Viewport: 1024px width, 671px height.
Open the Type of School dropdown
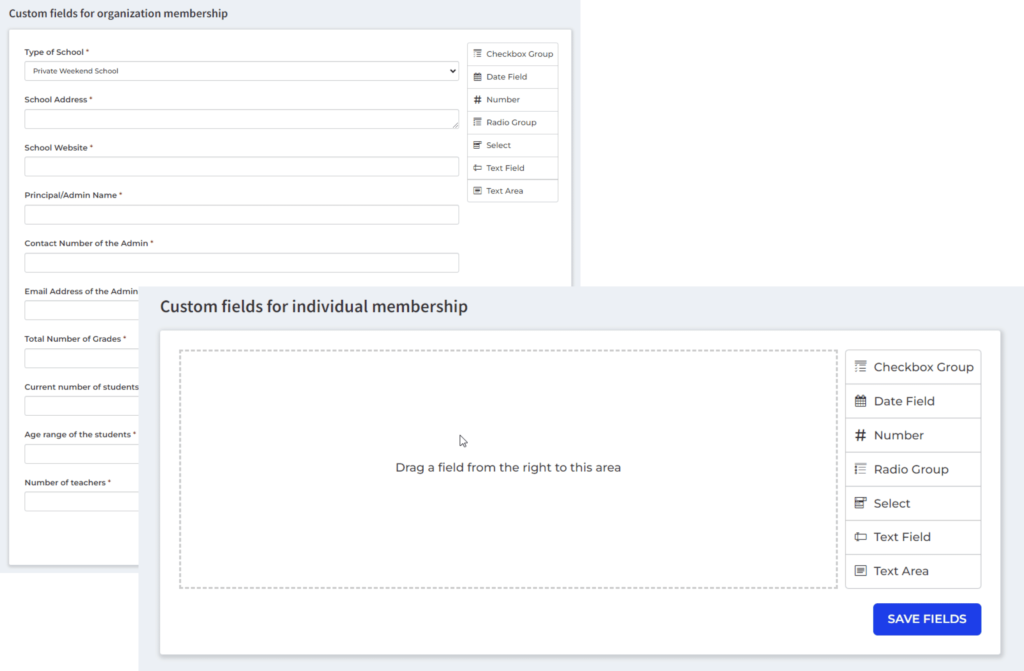[241, 71]
